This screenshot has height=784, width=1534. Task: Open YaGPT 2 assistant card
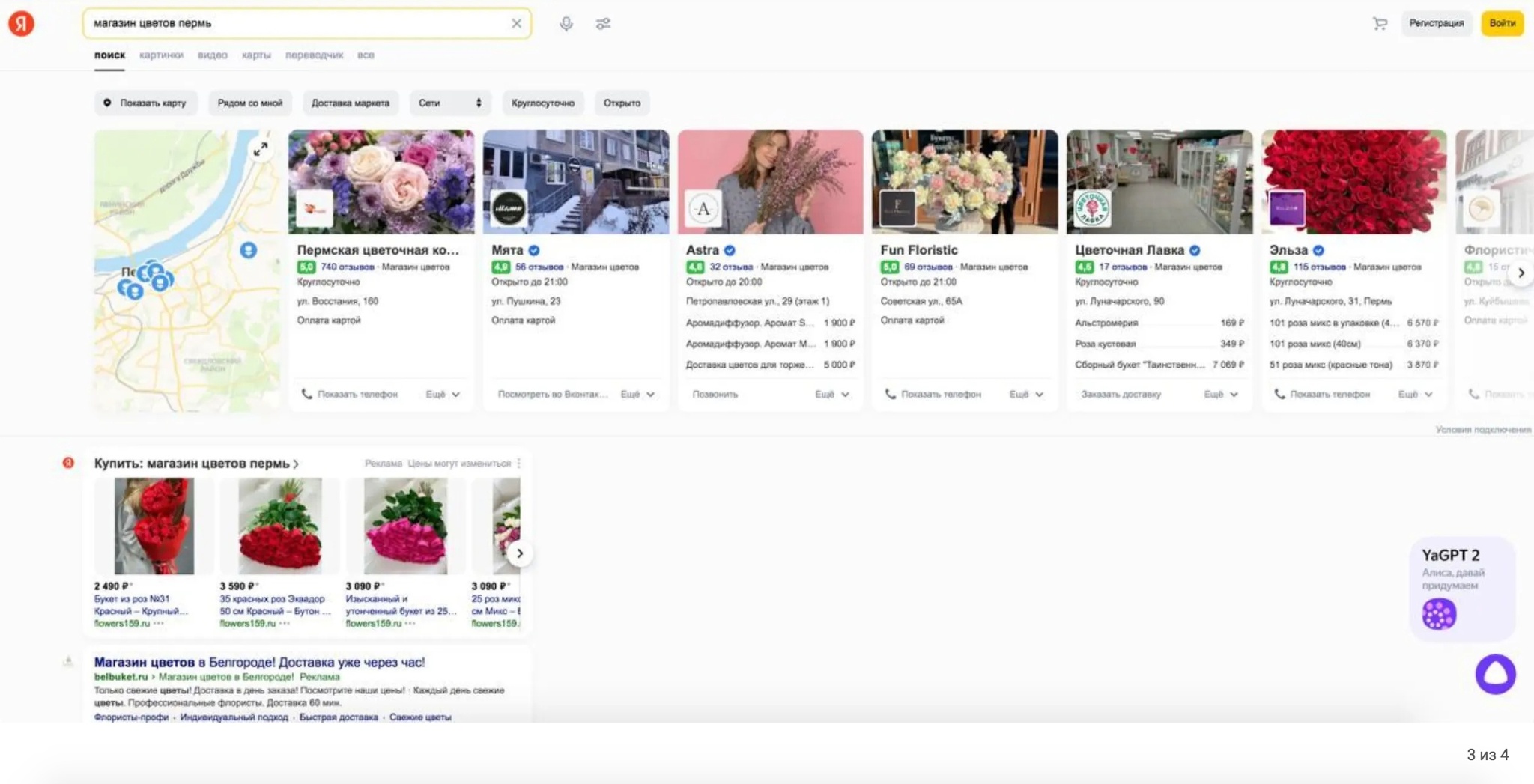[1462, 589]
